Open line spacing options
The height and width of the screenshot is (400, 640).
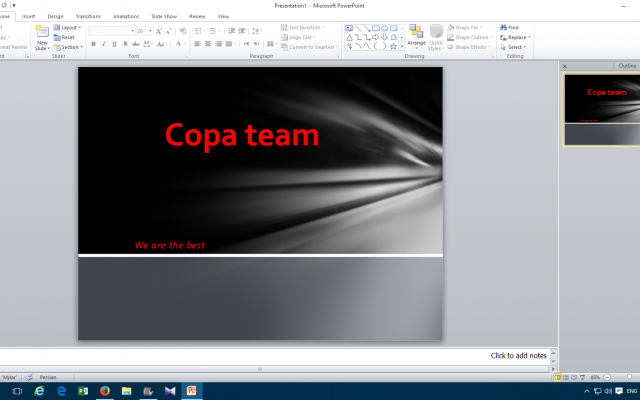pos(257,31)
